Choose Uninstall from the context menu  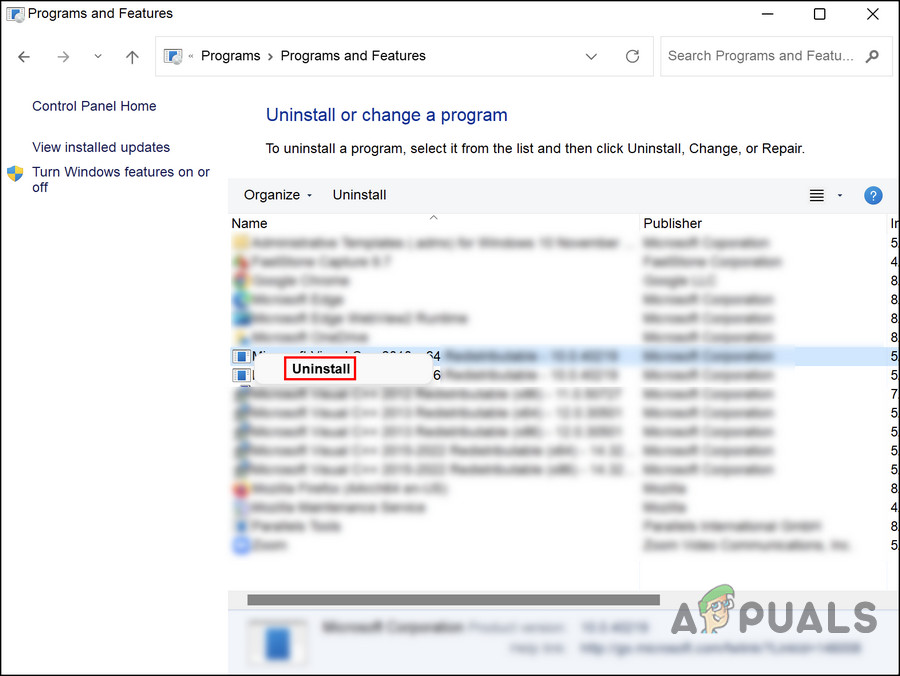click(x=319, y=368)
